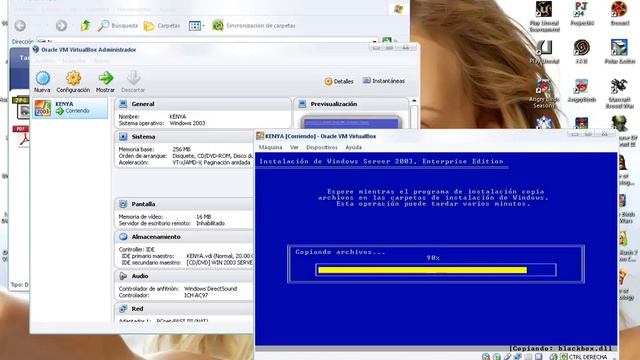This screenshot has width=640, height=360.
Task: Click the PDF file icon in Explorer
Action: (x=21, y=136)
